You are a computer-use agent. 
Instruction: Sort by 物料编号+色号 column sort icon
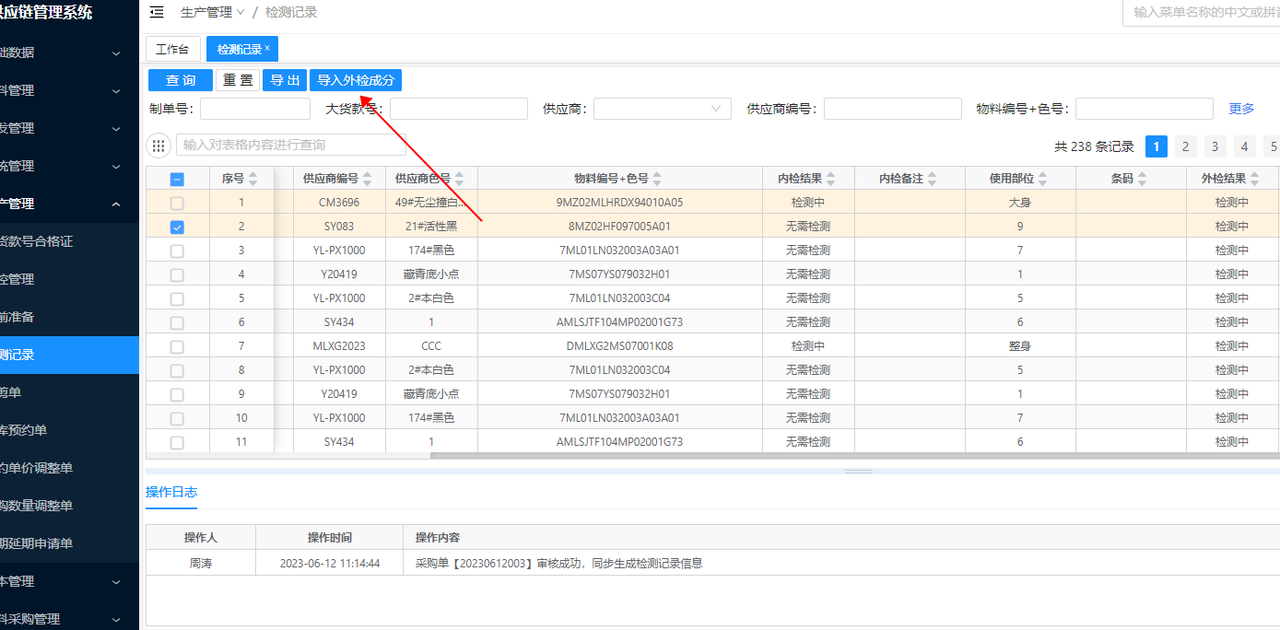tap(657, 179)
